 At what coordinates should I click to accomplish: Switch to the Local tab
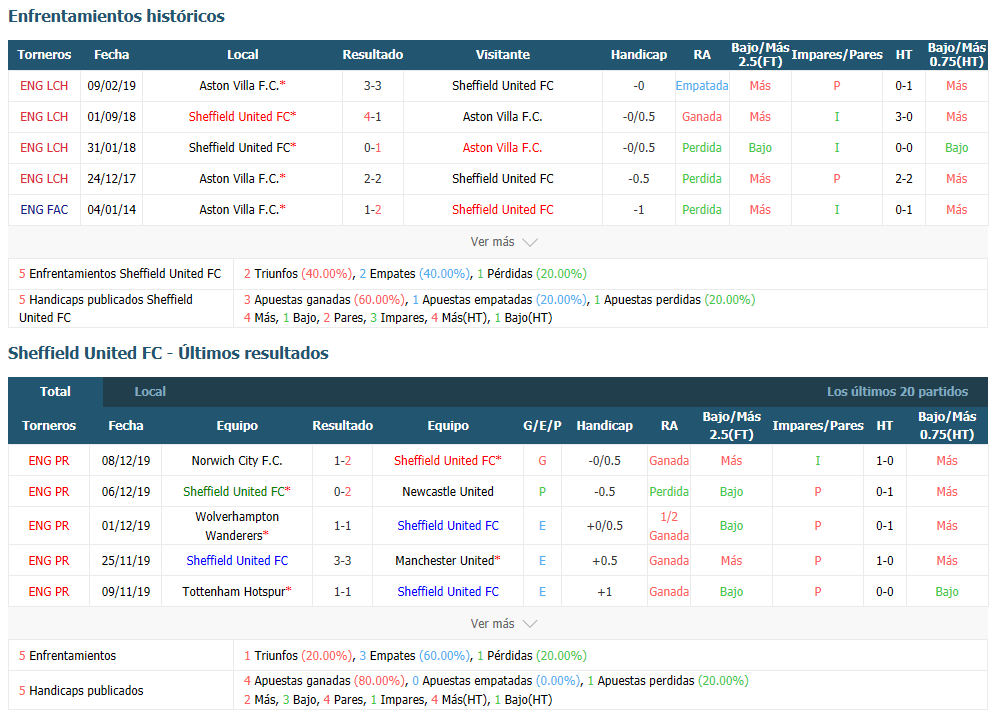150,391
